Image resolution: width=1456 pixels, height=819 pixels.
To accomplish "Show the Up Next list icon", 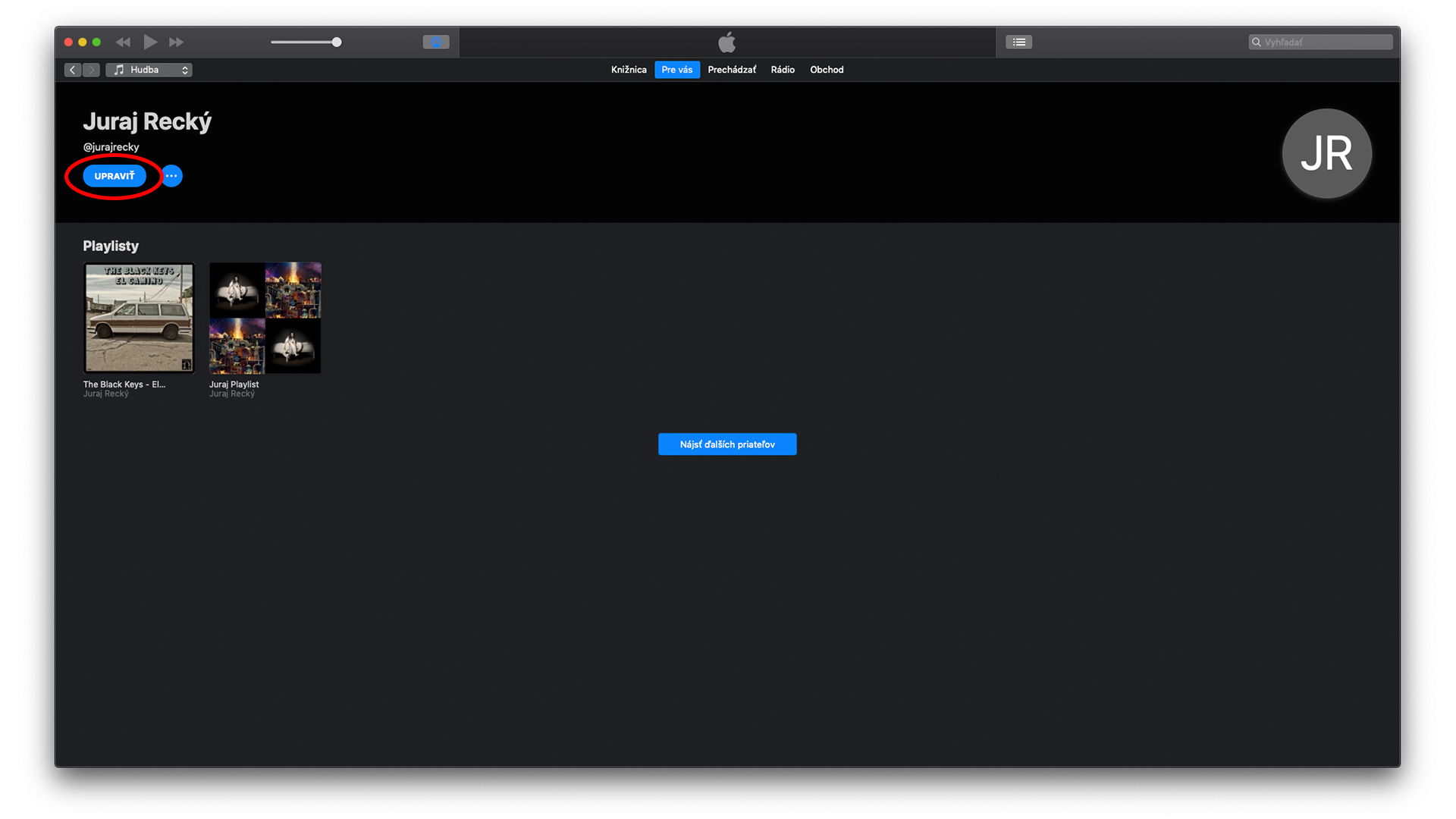I will pos(1019,42).
